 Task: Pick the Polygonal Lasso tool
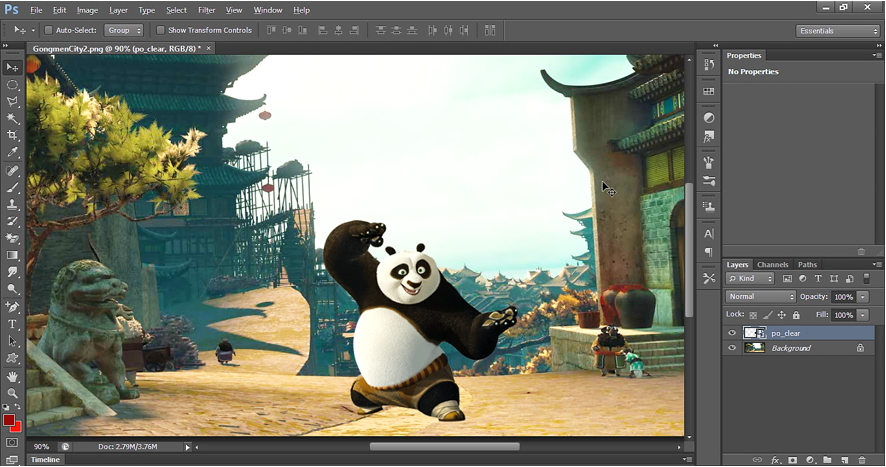(12, 102)
